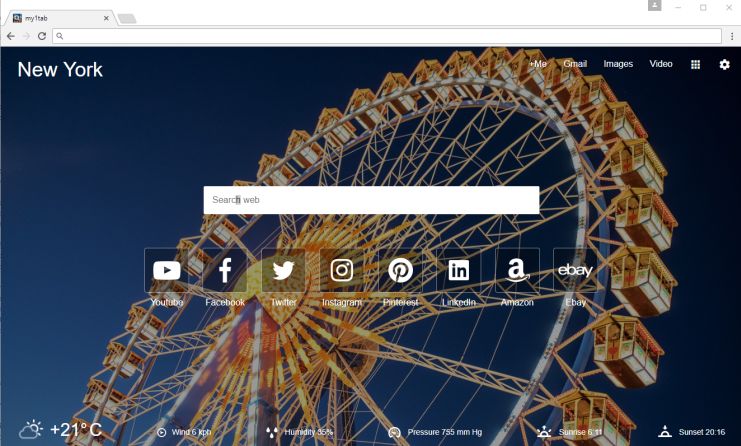Select the my1tab browser tab
This screenshot has height=446, width=741.
[59, 18]
